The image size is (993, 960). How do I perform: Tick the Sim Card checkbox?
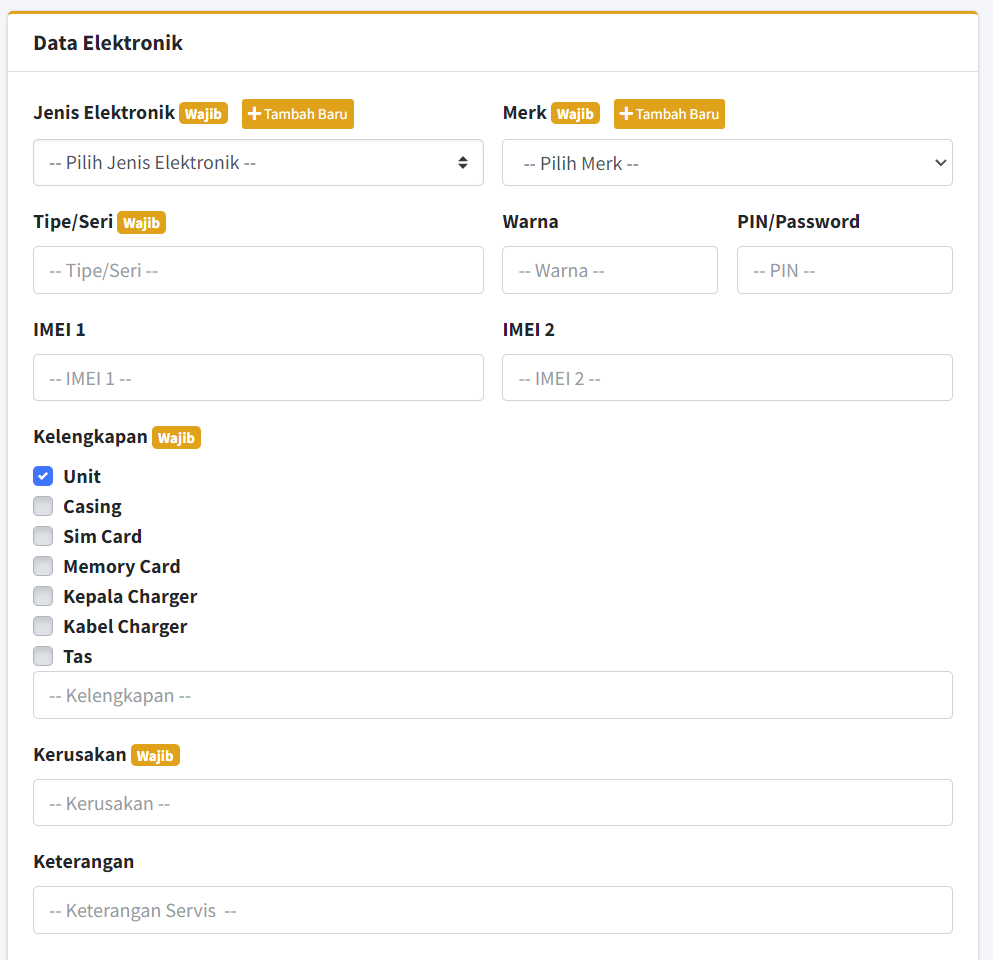coord(43,536)
